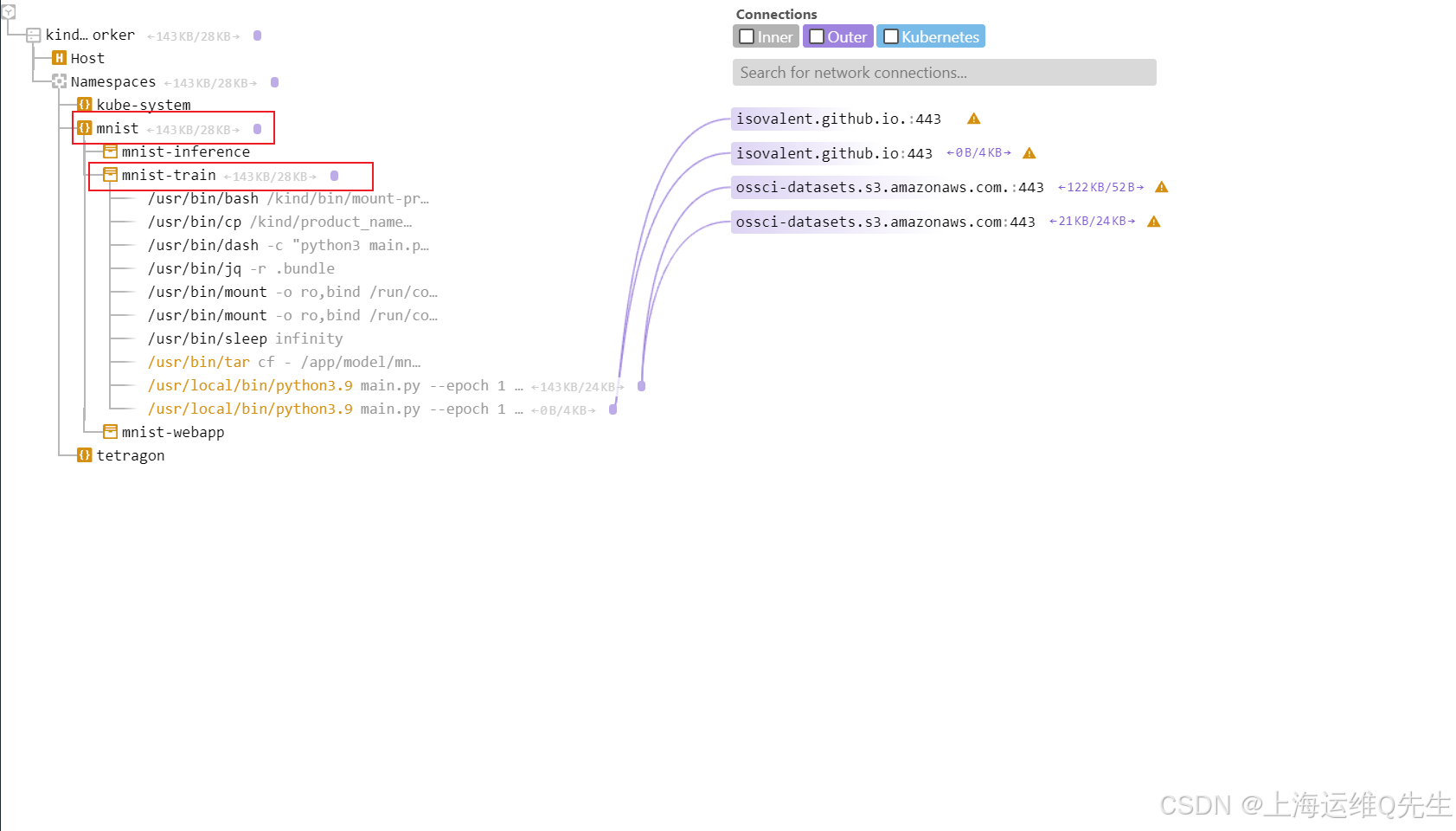1456x831 pixels.
Task: Click the root tree icon above kind worker
Action: [9, 11]
